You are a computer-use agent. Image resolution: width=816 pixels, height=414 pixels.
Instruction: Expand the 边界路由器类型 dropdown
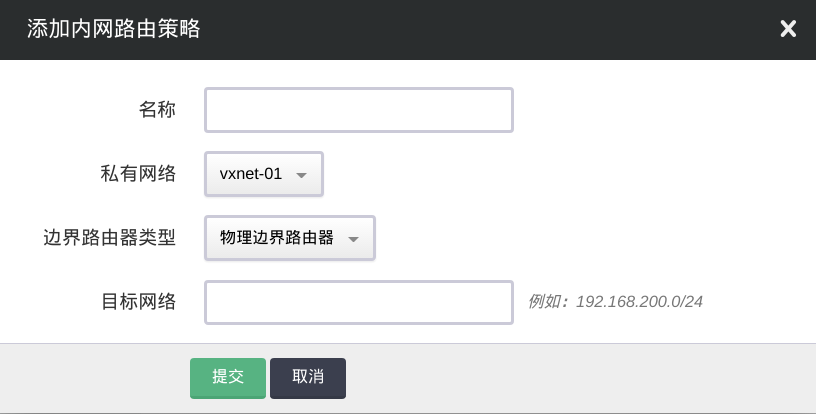[x=289, y=239]
